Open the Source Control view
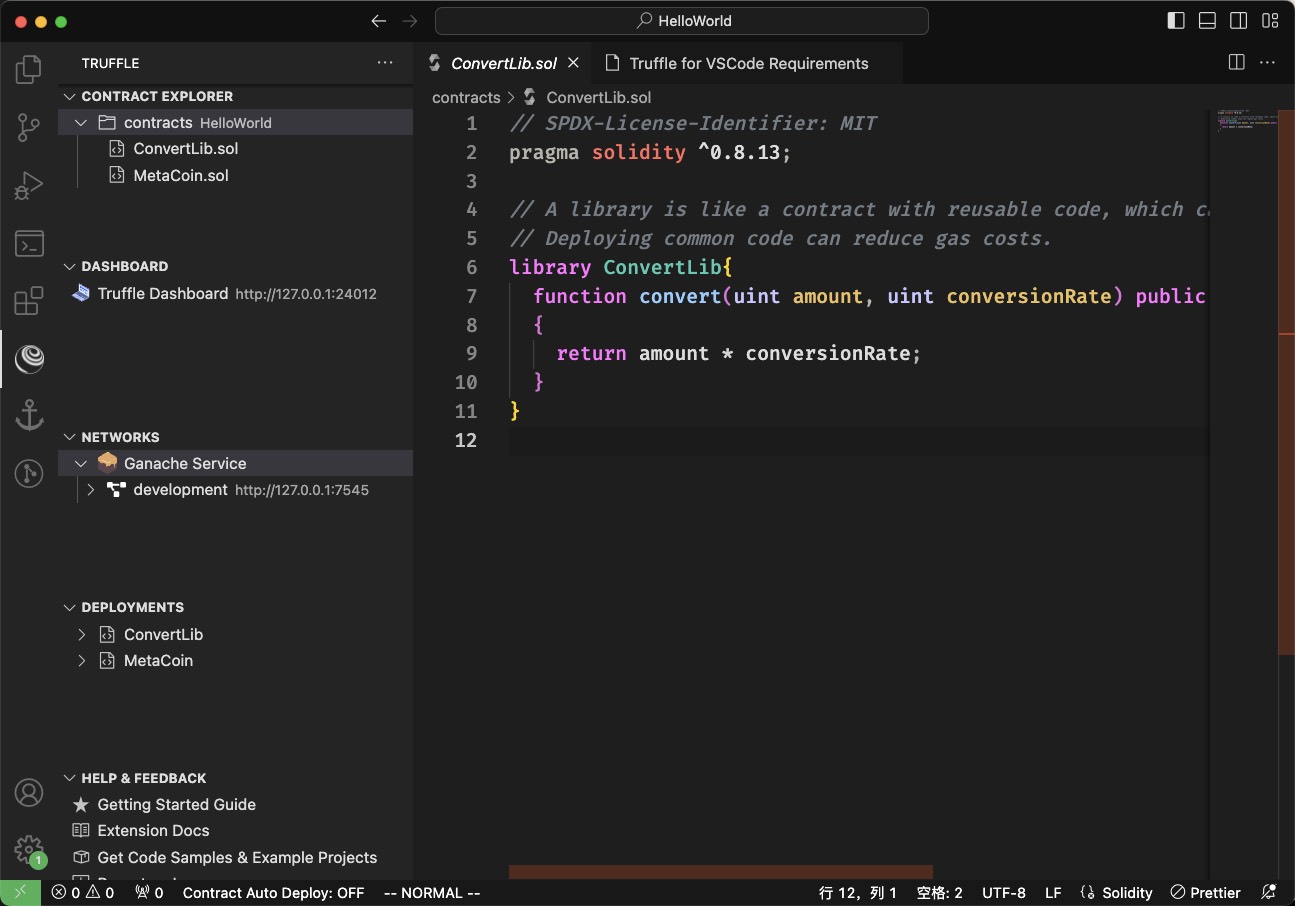The width and height of the screenshot is (1295, 906). pos(29,127)
